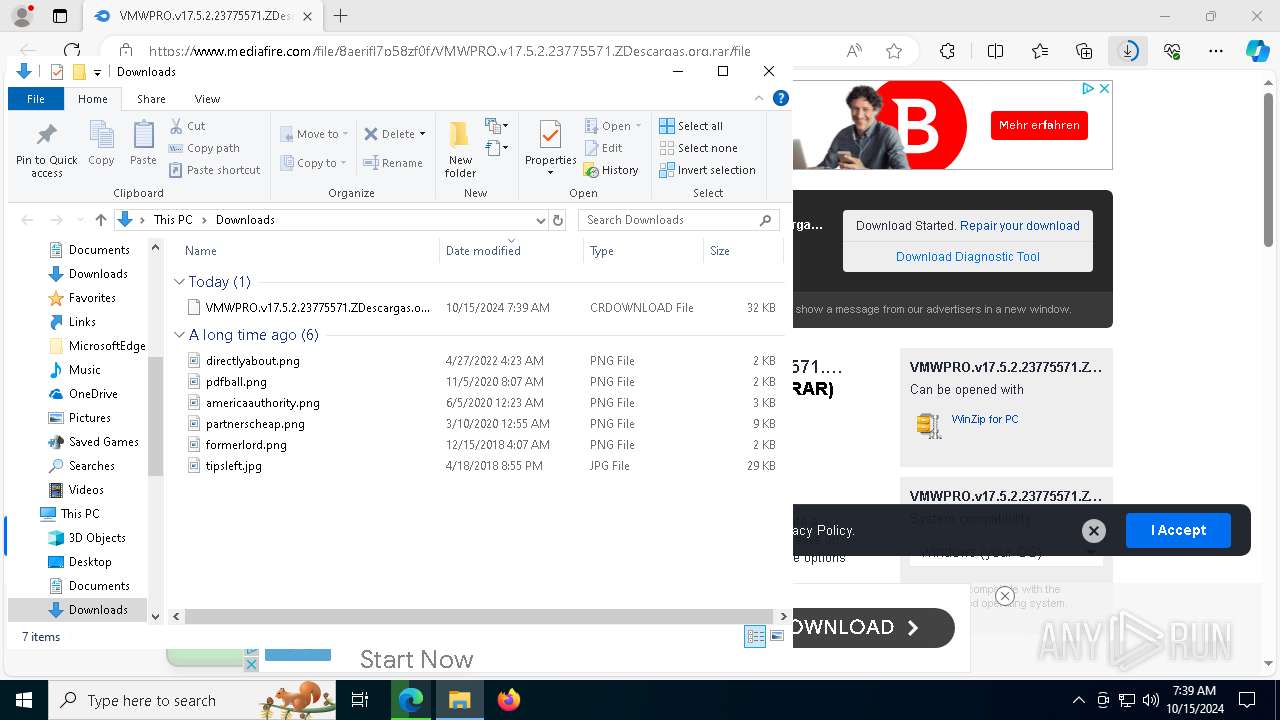Image resolution: width=1280 pixels, height=720 pixels.
Task: Click the Windows Start button
Action: tap(23, 700)
